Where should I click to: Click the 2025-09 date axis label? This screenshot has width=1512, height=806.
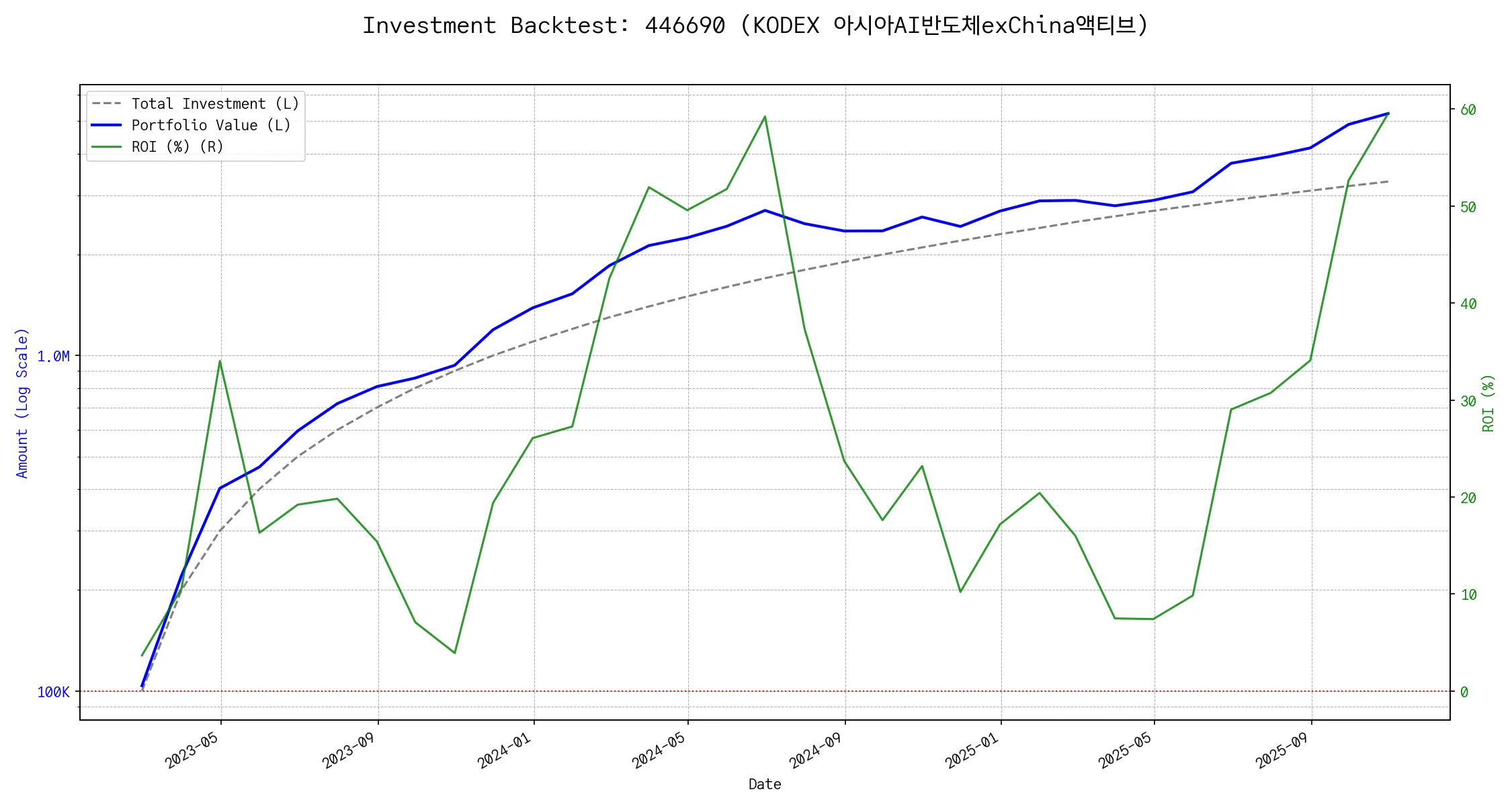(1282, 750)
